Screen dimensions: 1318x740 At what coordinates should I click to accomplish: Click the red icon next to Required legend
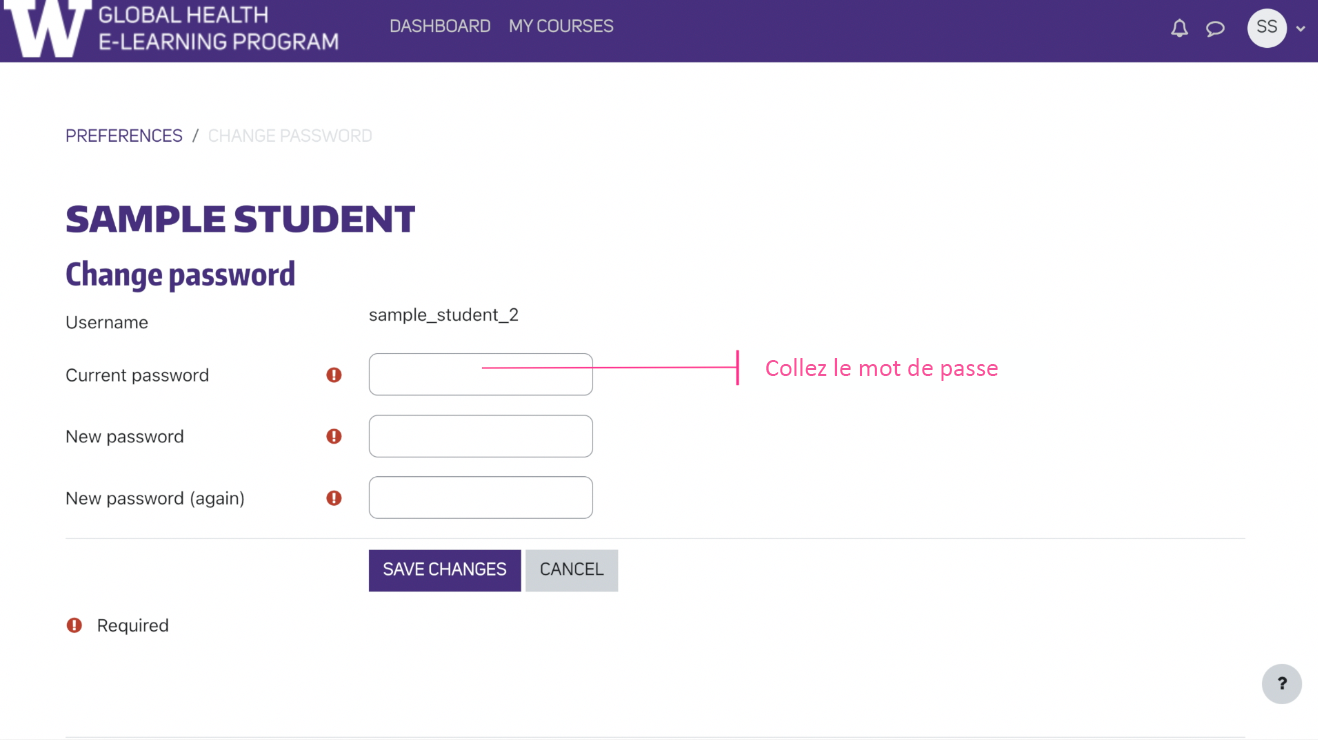click(x=74, y=625)
